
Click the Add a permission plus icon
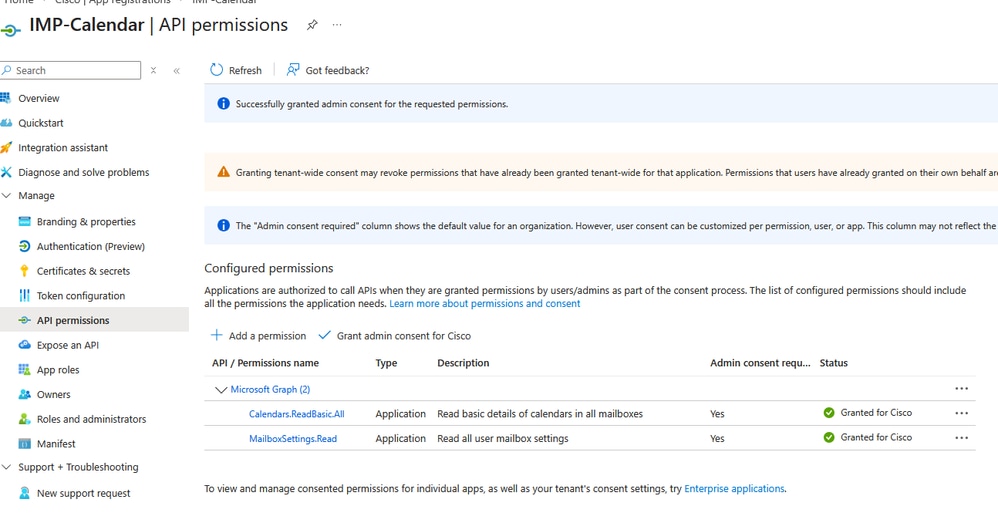[x=217, y=336]
